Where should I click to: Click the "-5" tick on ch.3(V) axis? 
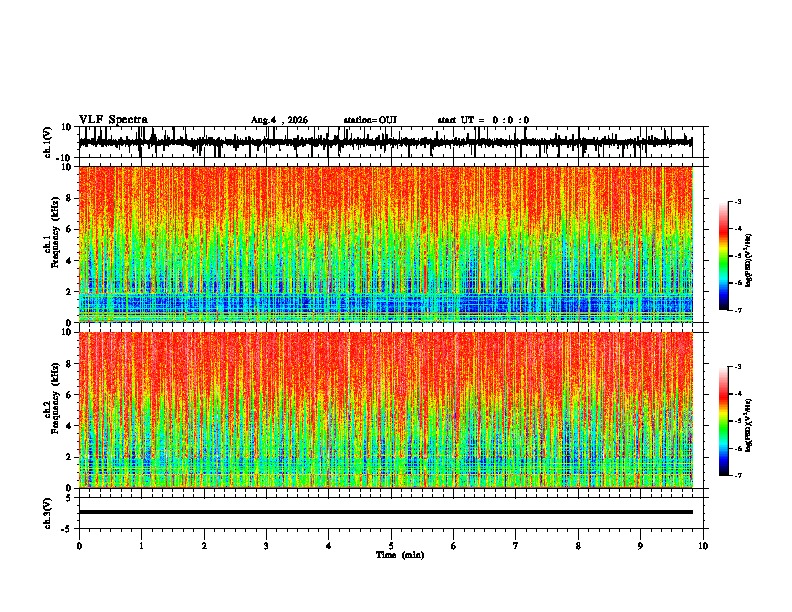(x=67, y=529)
